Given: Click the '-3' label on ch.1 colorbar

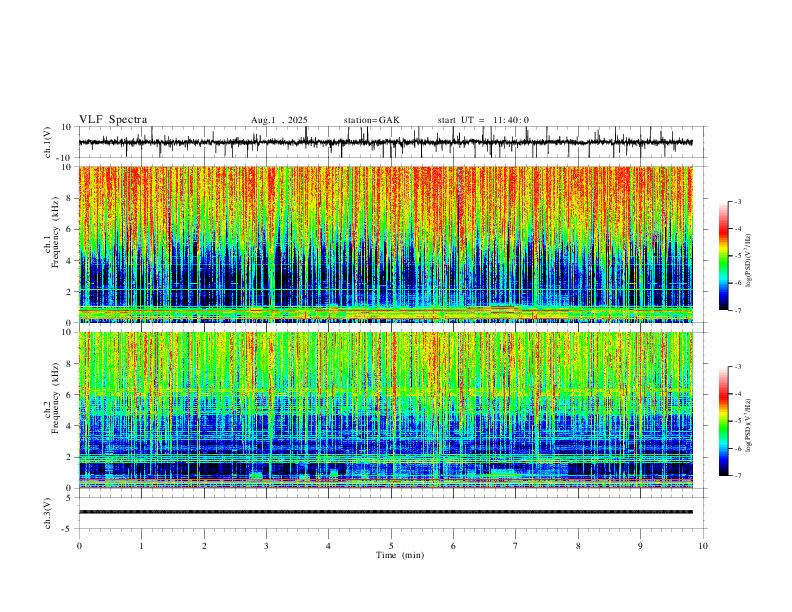Looking at the screenshot, I should [737, 201].
